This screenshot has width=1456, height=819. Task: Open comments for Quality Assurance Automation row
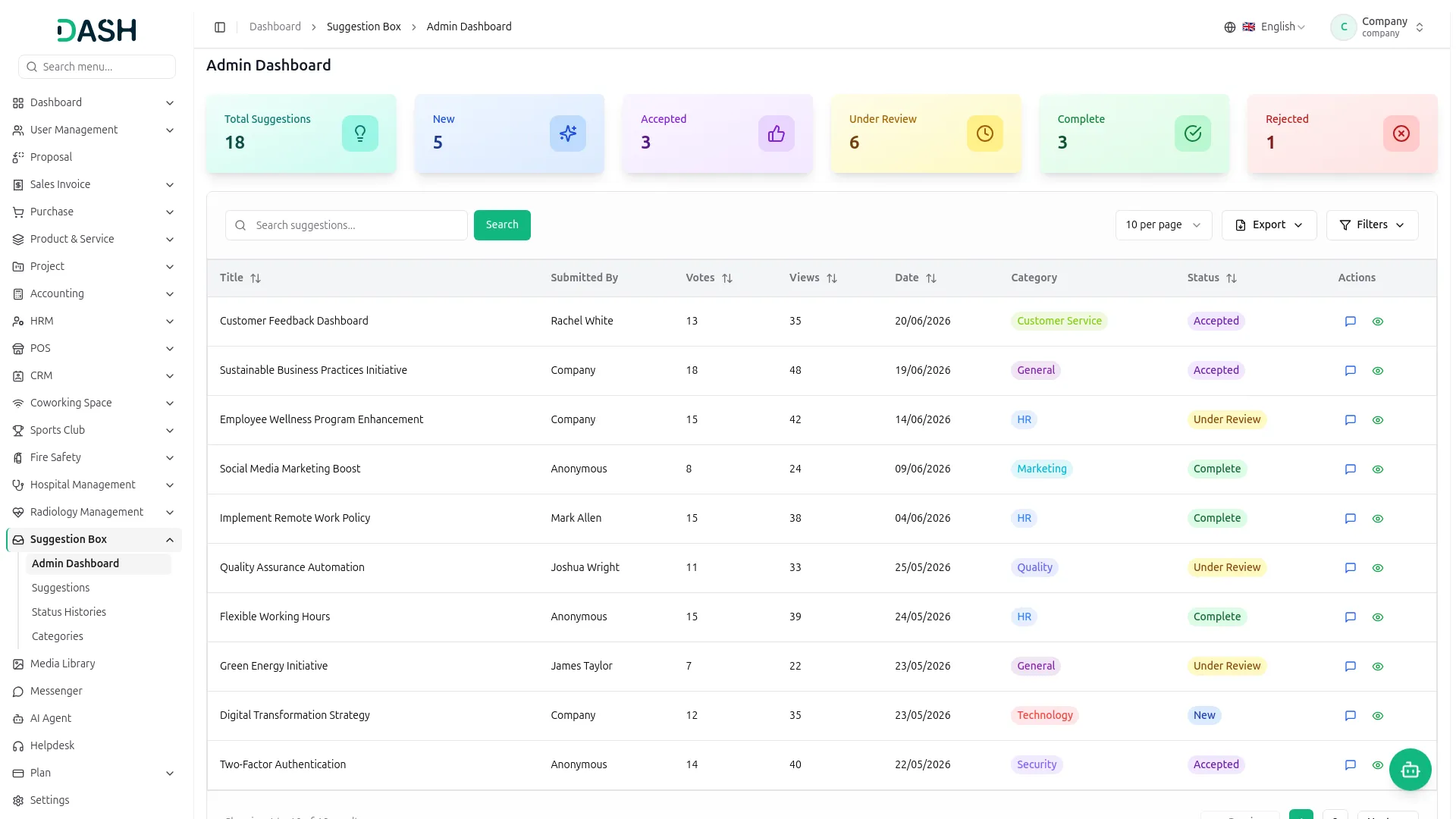click(x=1350, y=568)
